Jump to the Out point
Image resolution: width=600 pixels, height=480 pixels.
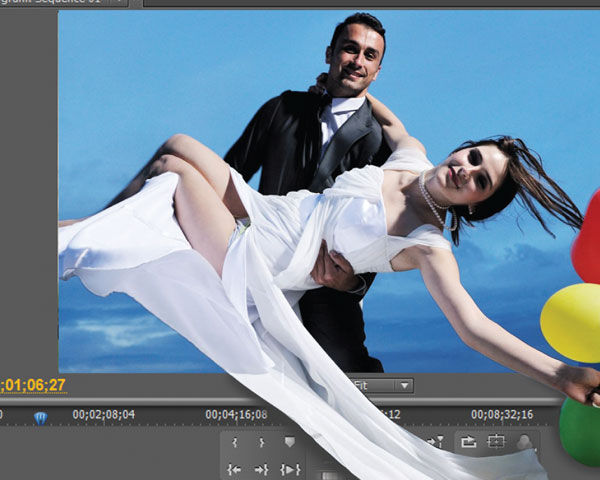(262, 468)
